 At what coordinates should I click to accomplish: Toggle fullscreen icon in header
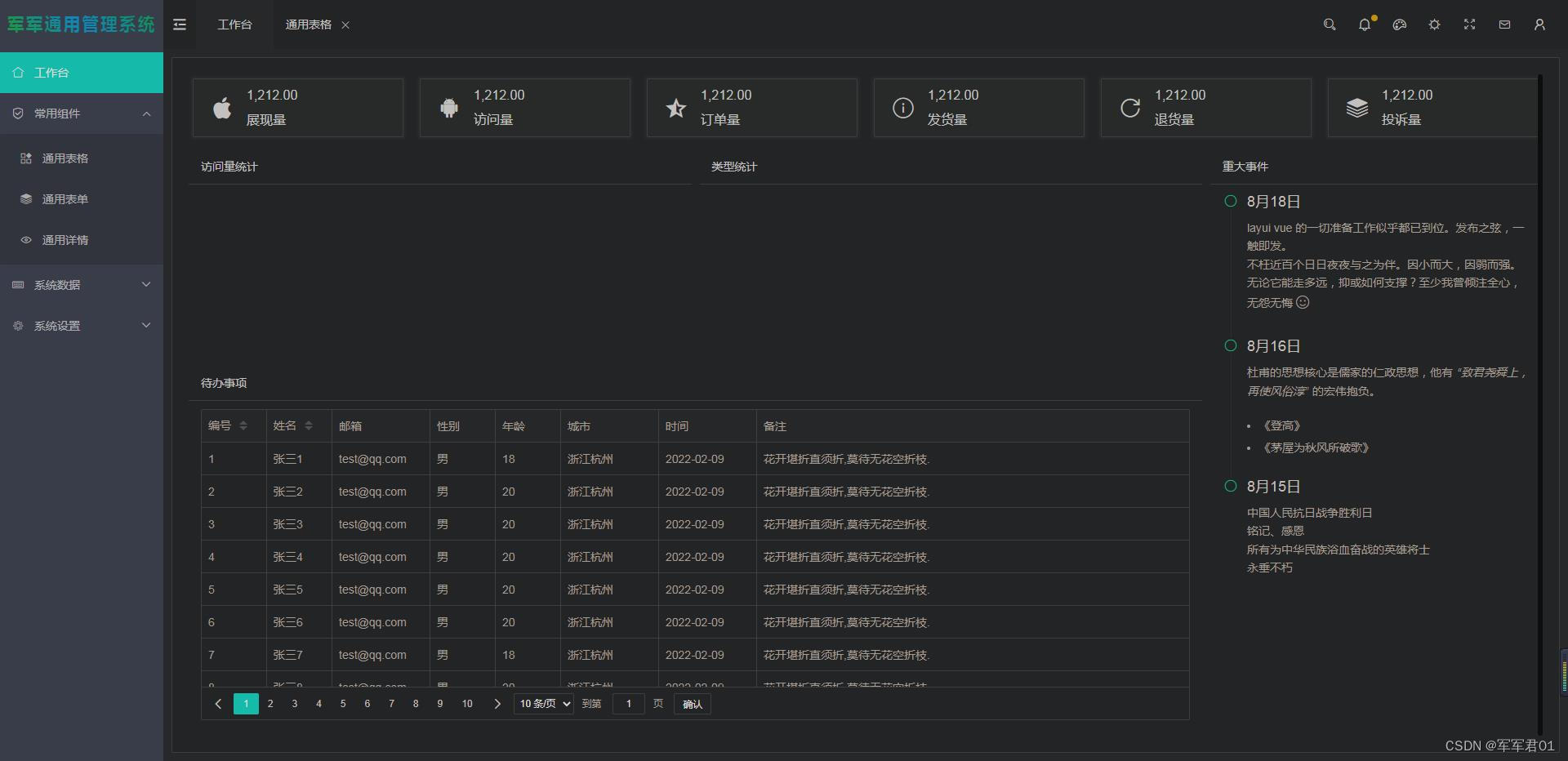pyautogui.click(x=1469, y=24)
